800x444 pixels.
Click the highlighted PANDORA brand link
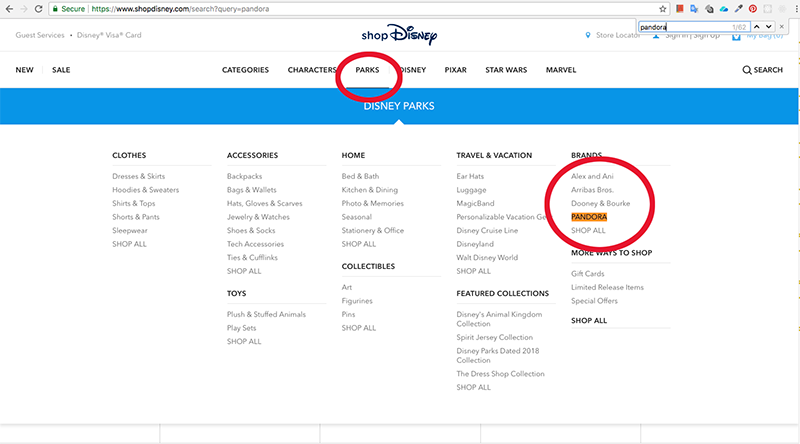click(589, 217)
